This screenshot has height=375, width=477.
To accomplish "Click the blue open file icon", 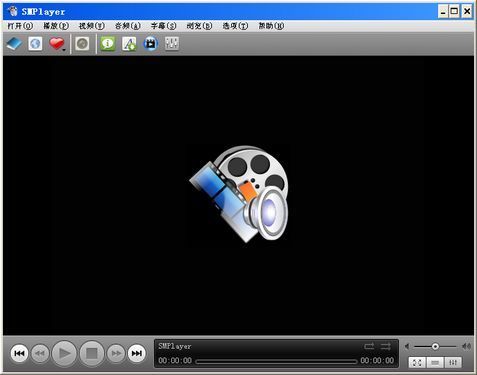I will (14, 44).
